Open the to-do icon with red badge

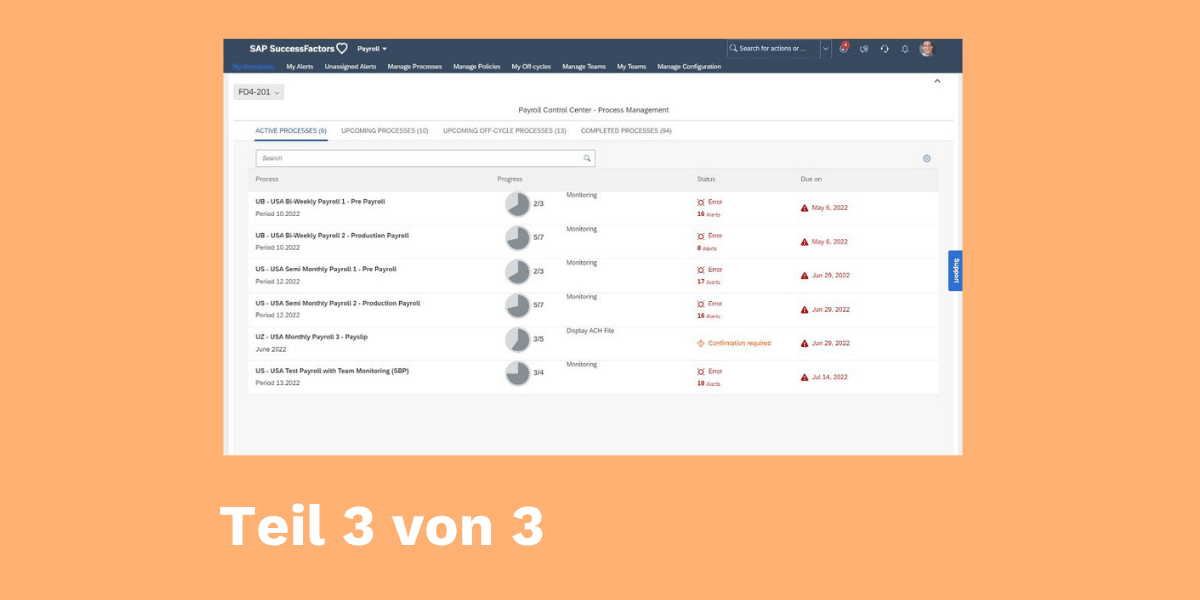844,48
